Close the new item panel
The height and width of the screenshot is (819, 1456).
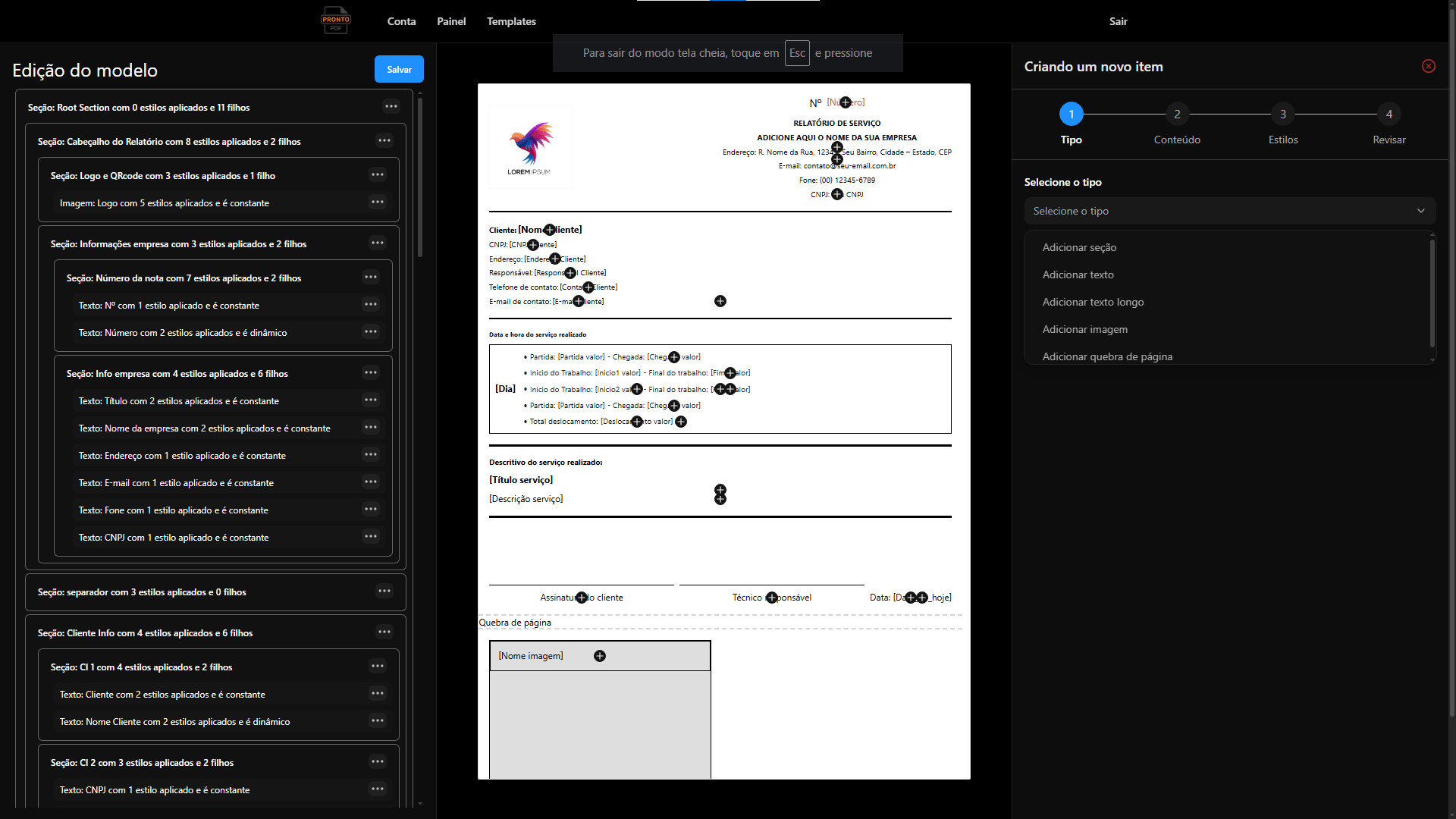click(x=1428, y=66)
